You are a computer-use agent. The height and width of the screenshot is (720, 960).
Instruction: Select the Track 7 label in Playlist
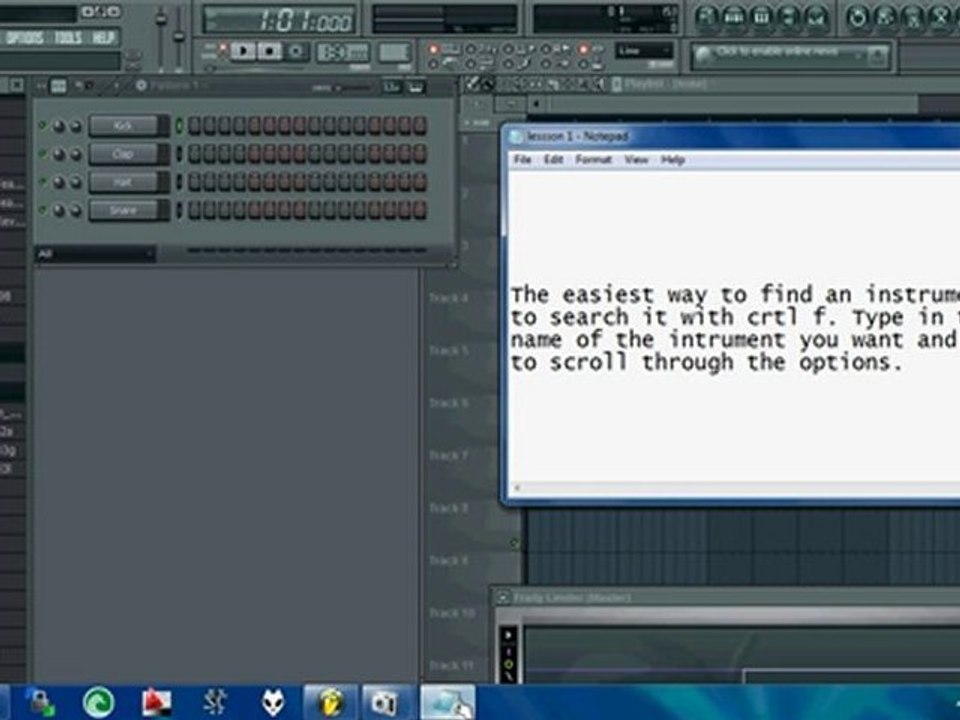[x=449, y=456]
